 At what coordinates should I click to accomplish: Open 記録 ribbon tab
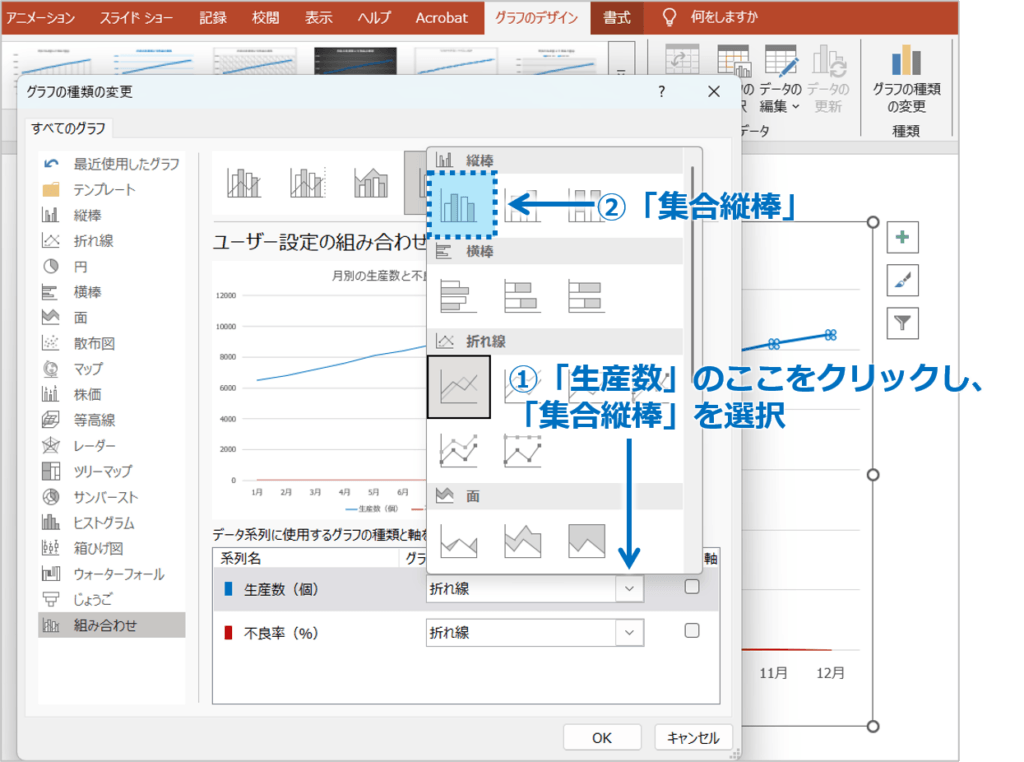[213, 18]
